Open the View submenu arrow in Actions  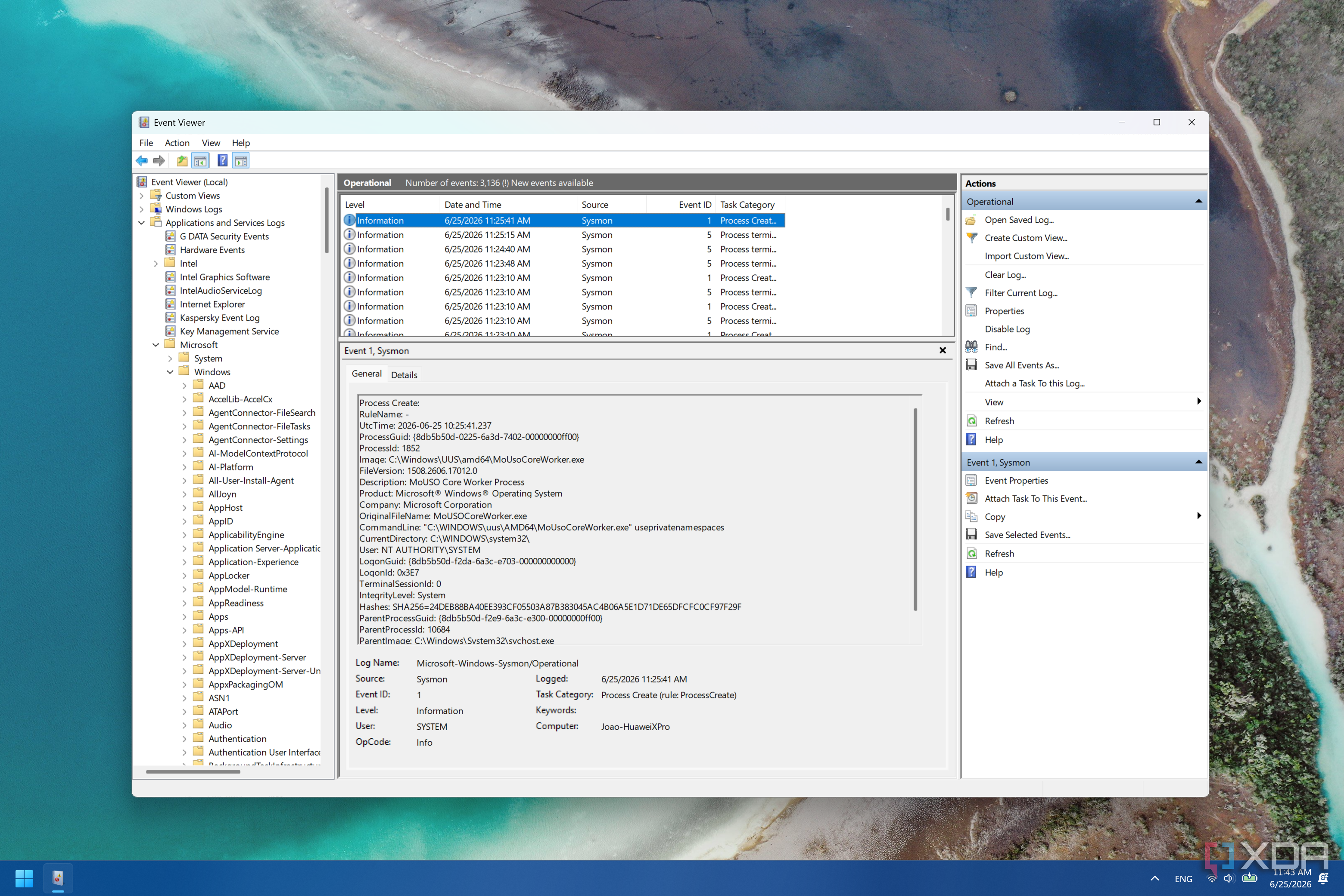1198,402
